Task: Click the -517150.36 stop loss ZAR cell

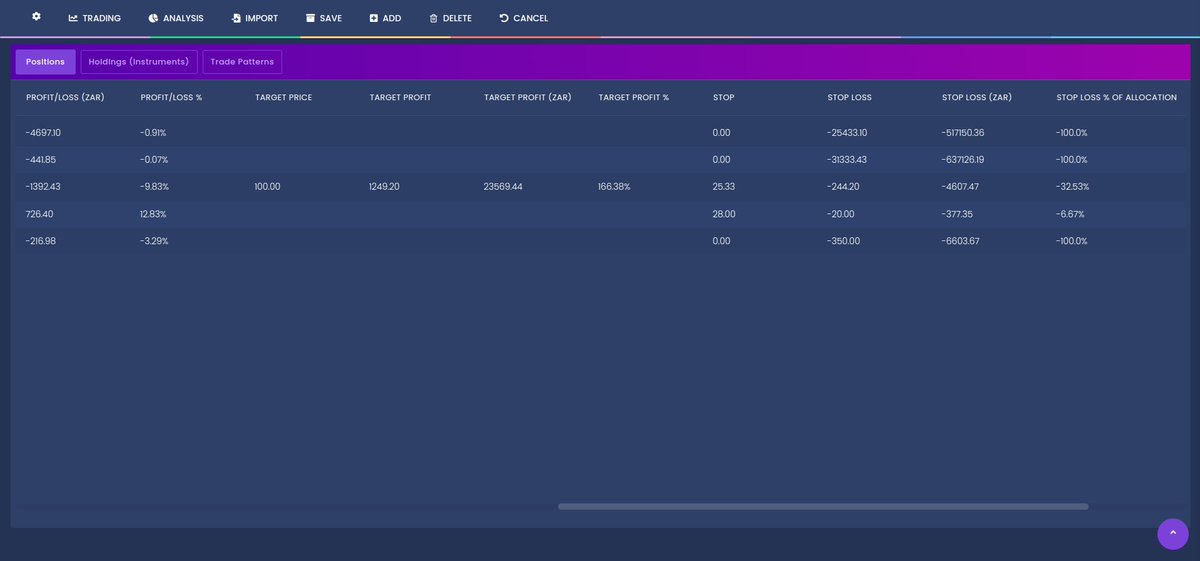Action: pyautogui.click(x=963, y=133)
